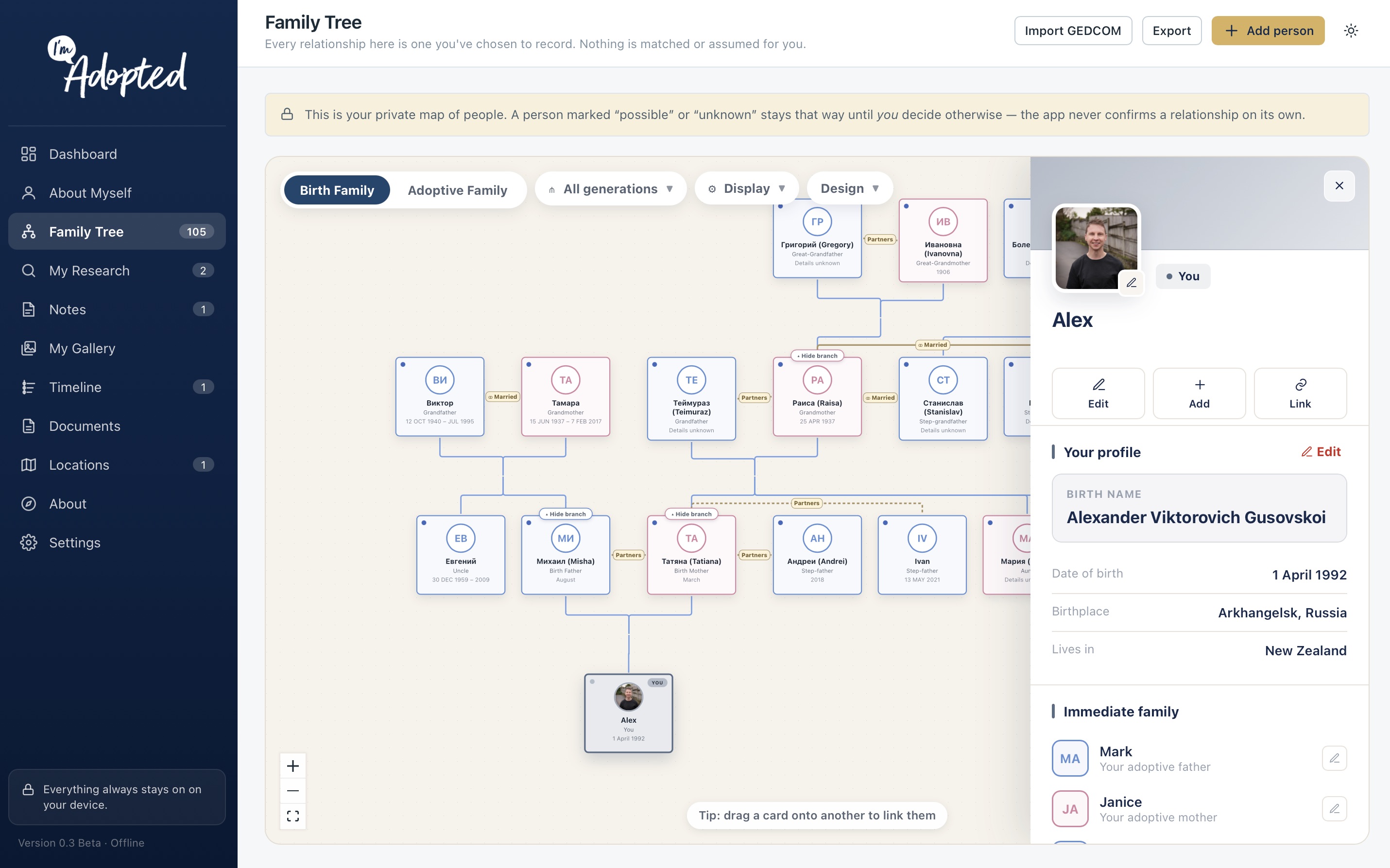Click Import GEDCOM button
This screenshot has width=1390, height=868.
click(1072, 31)
